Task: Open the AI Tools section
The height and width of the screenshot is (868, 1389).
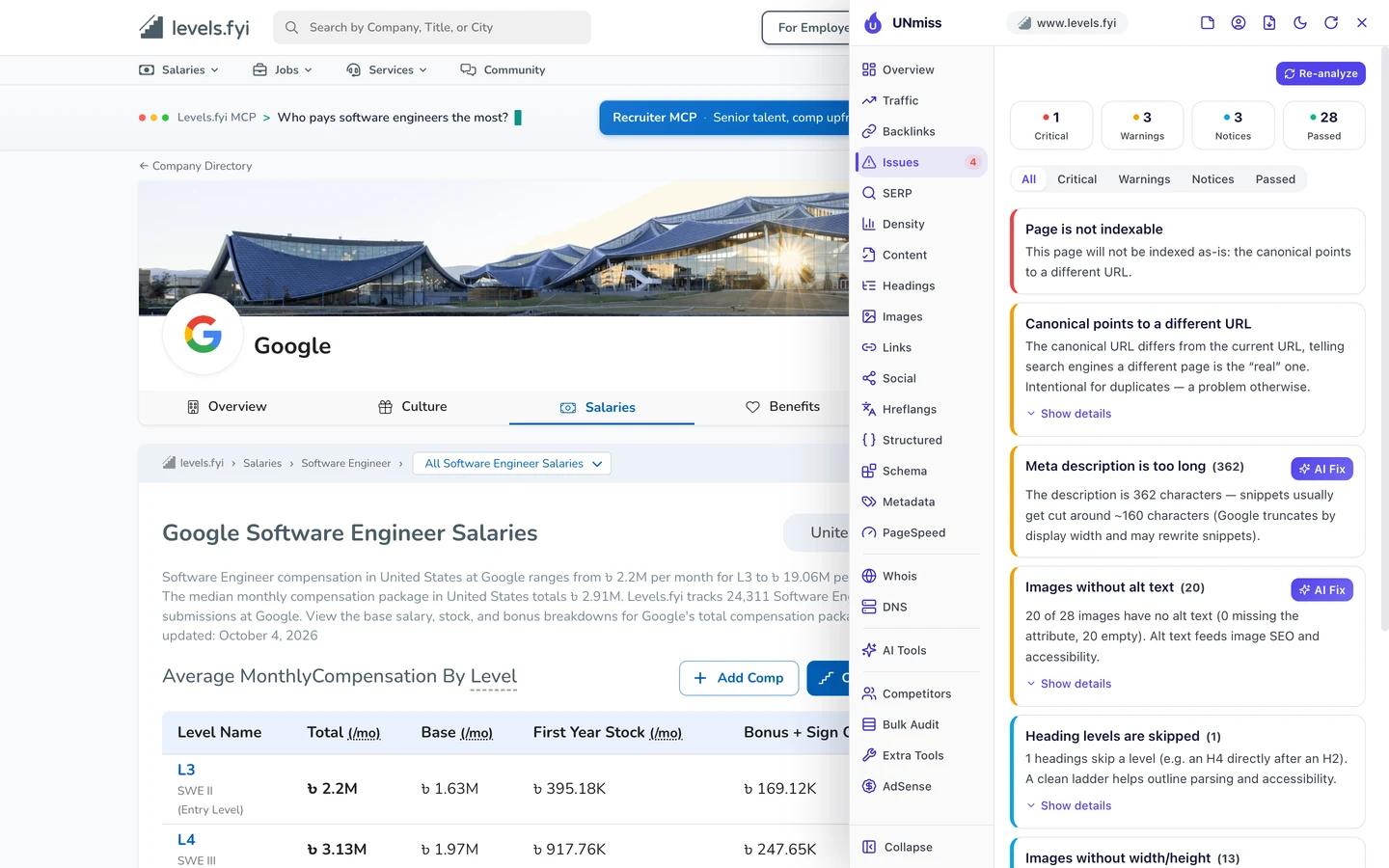Action: [x=921, y=650]
